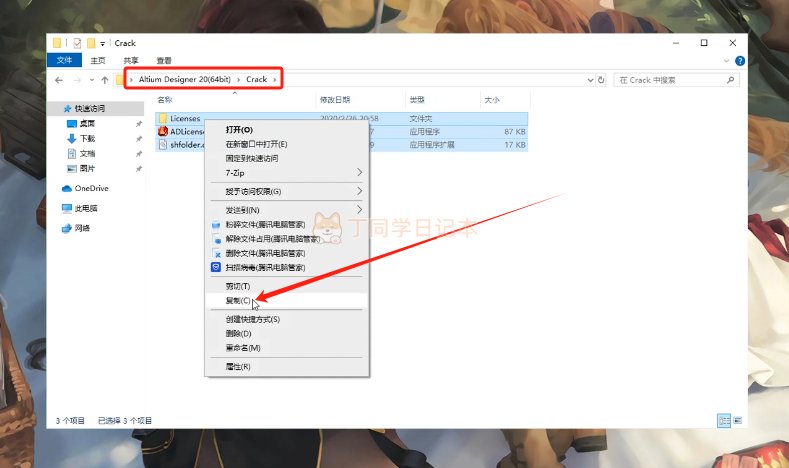The width and height of the screenshot is (789, 468).
Task: Select Crack segment in the address path
Action: coord(257,80)
